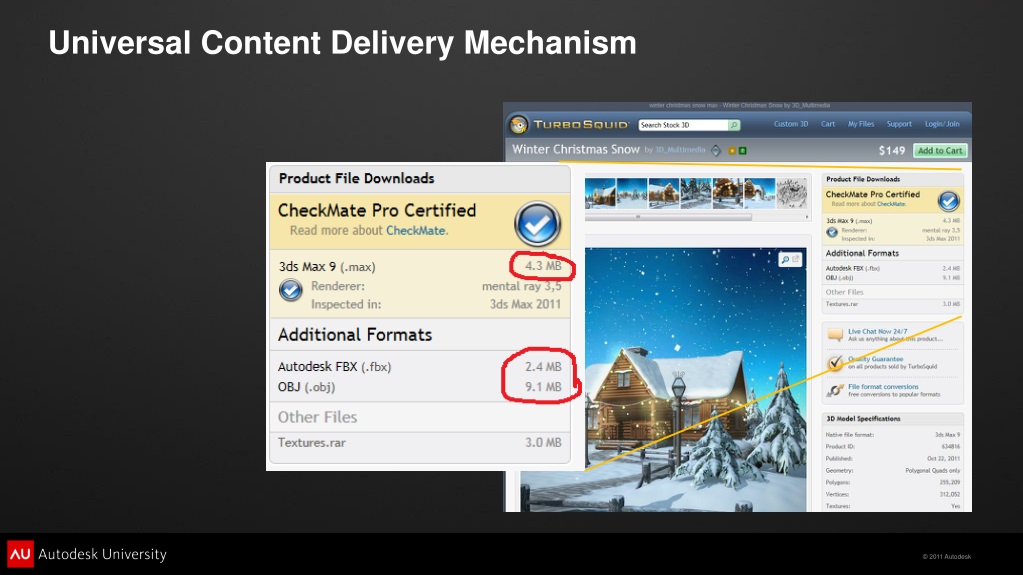This screenshot has width=1023, height=575.
Task: Click large CheckMate checkmark badge in enlarged callout
Action: (x=537, y=223)
